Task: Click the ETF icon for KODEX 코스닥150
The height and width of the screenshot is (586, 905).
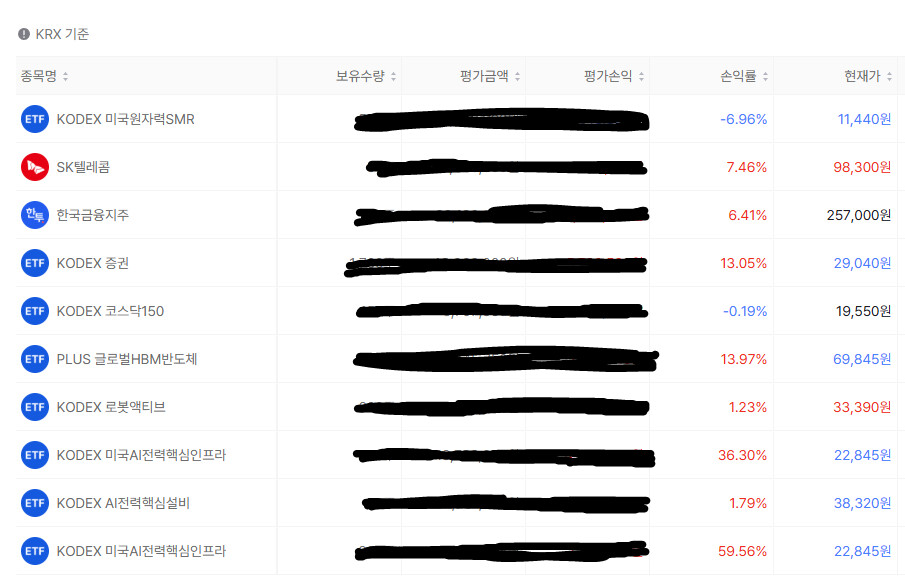Action: click(35, 311)
